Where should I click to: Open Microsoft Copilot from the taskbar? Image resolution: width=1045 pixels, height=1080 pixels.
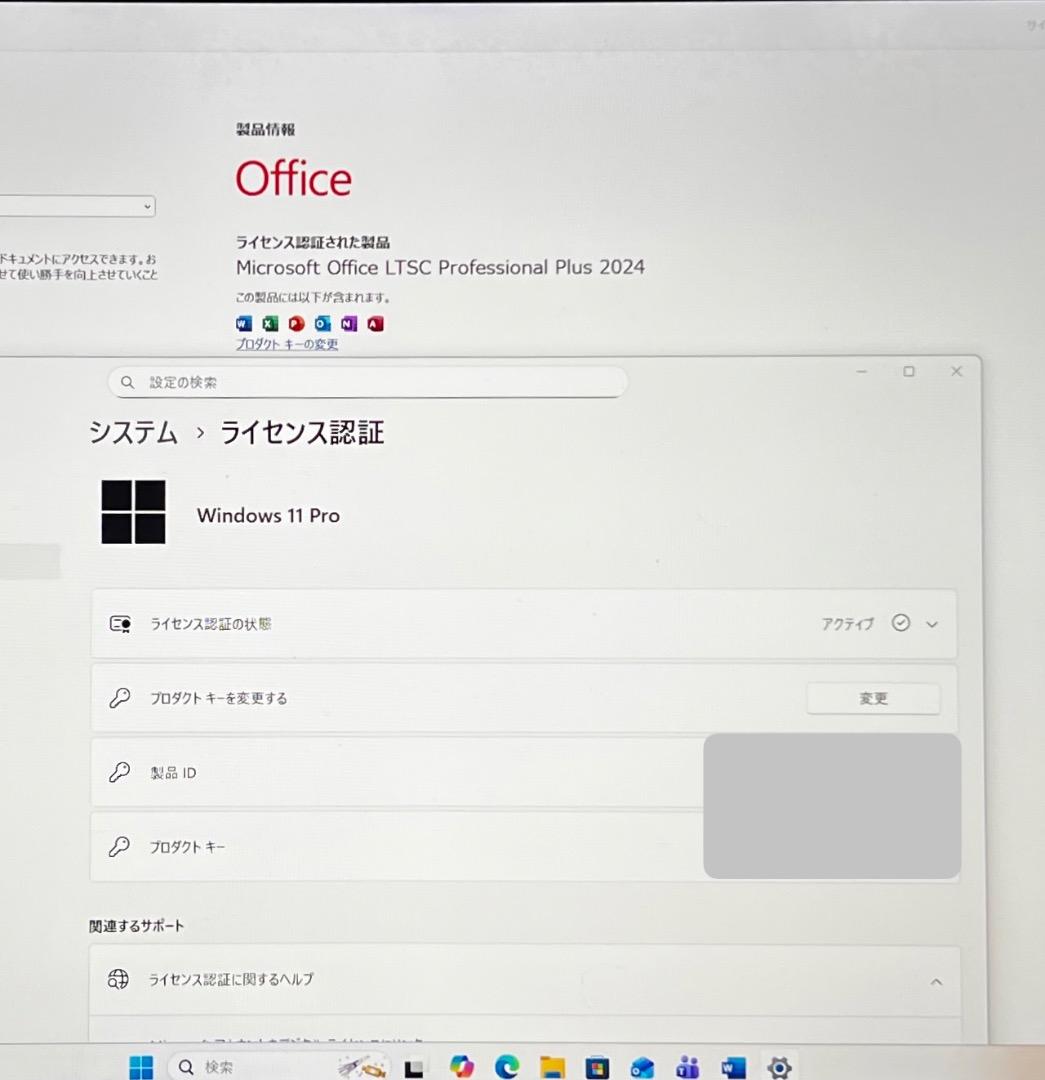(x=461, y=1066)
